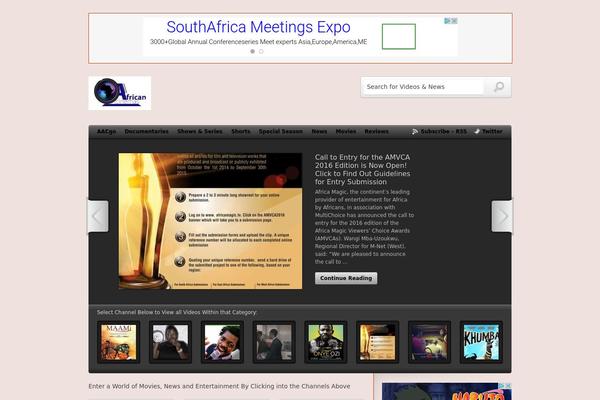Open the Reviews menu item
This screenshot has width=600, height=400.
coord(377,131)
